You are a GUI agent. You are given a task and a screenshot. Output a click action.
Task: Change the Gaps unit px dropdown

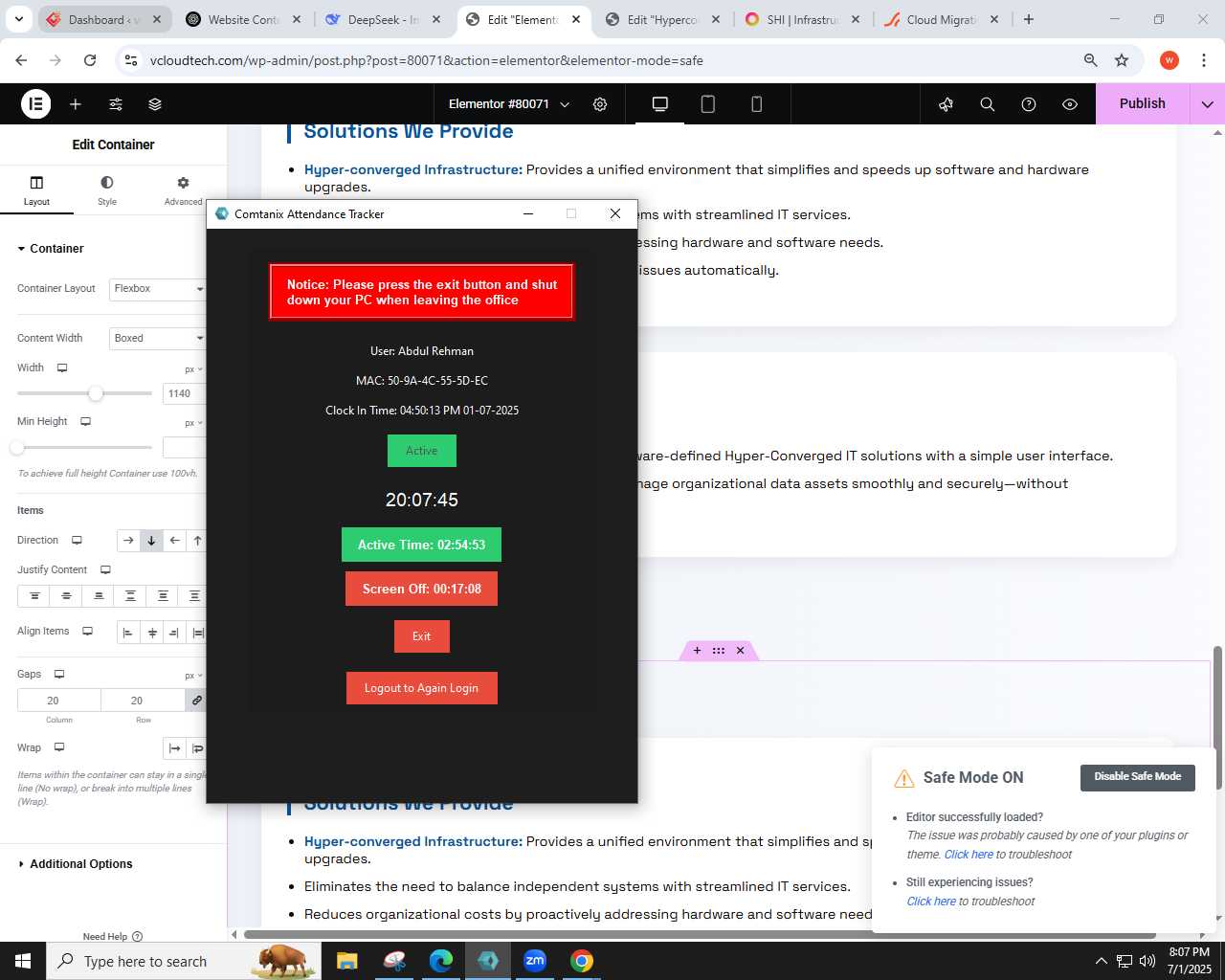tap(193, 676)
